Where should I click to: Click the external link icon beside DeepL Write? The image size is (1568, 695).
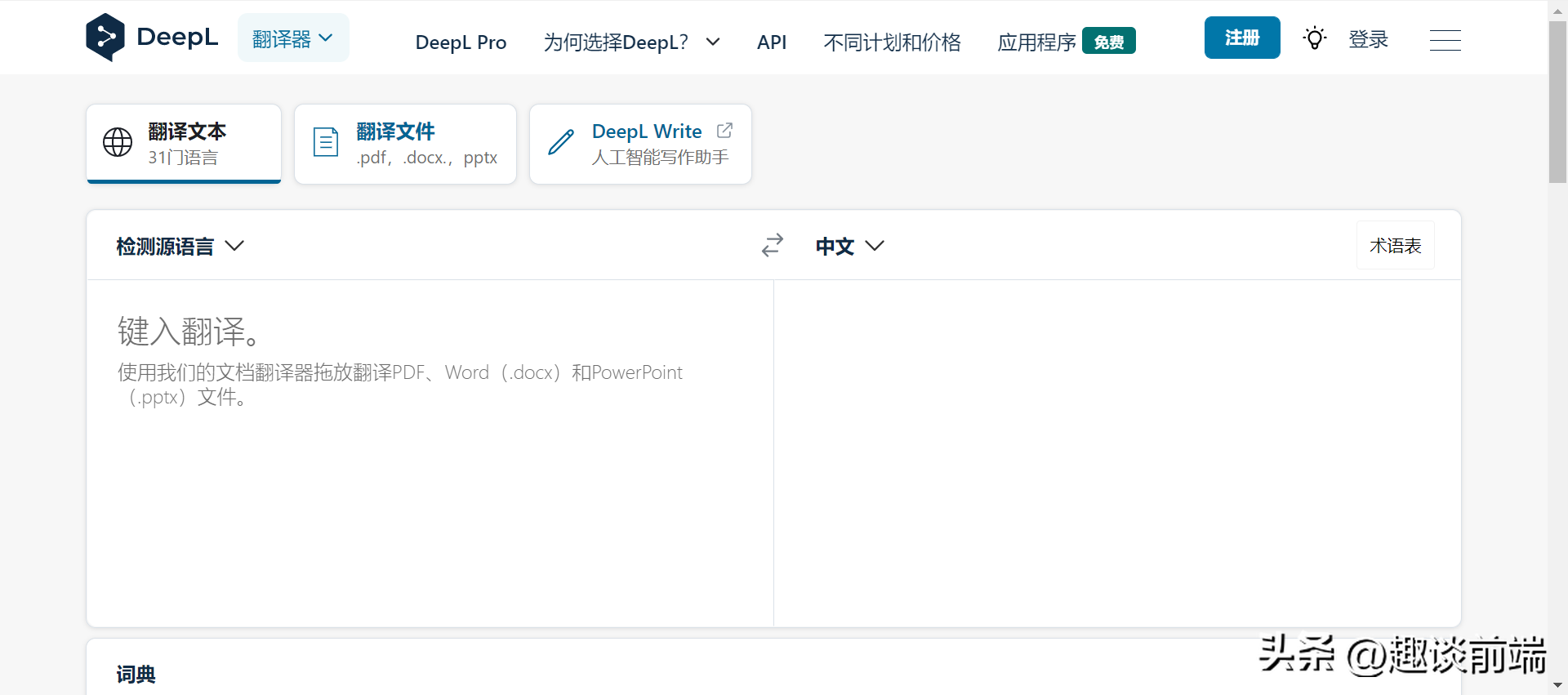click(724, 131)
